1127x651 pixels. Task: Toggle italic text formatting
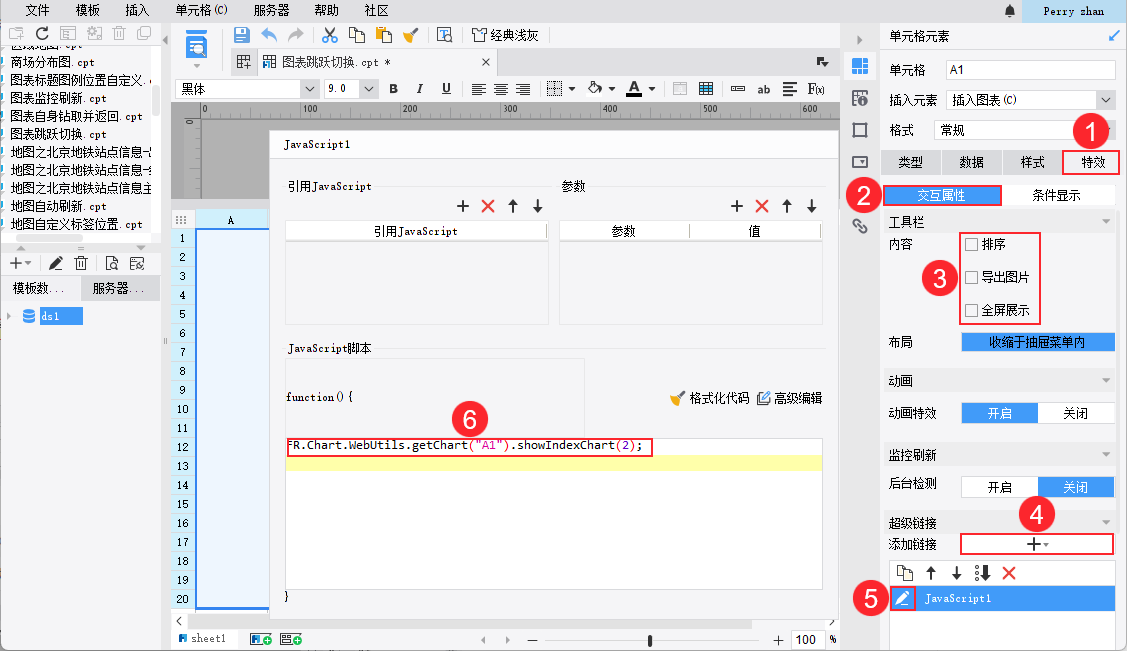(x=420, y=88)
